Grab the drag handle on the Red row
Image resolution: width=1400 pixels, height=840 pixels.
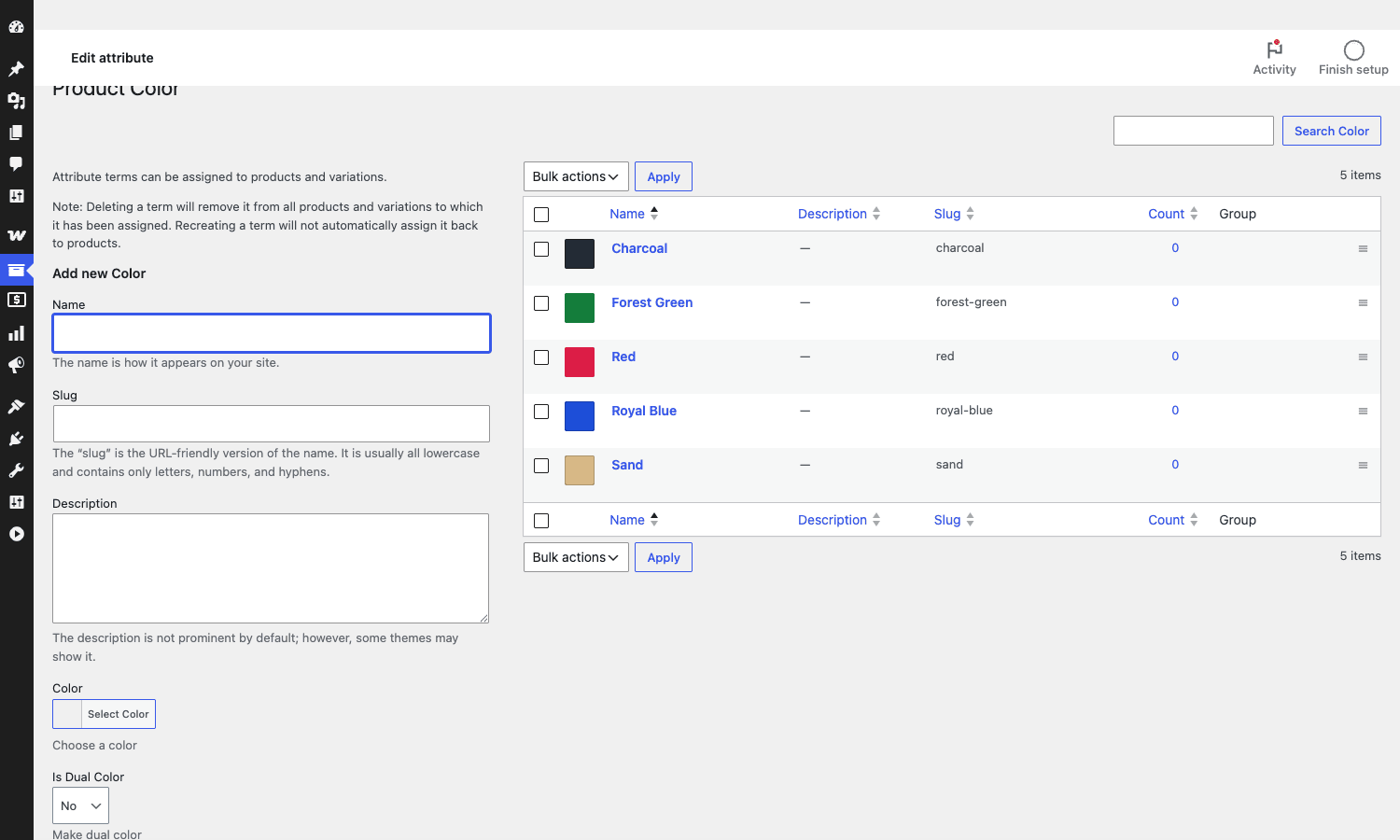click(x=1363, y=357)
